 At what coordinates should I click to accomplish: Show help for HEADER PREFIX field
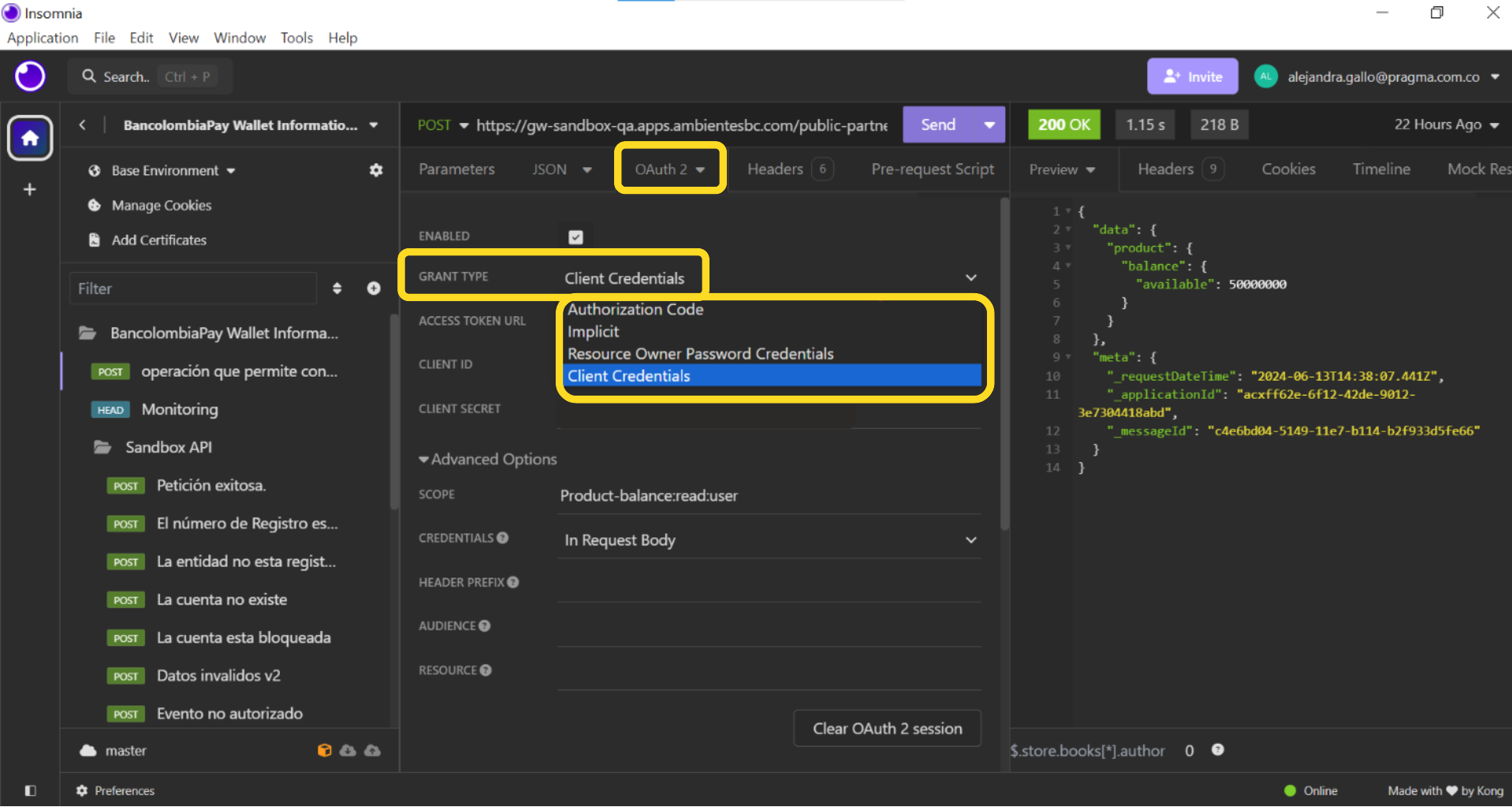(x=513, y=582)
